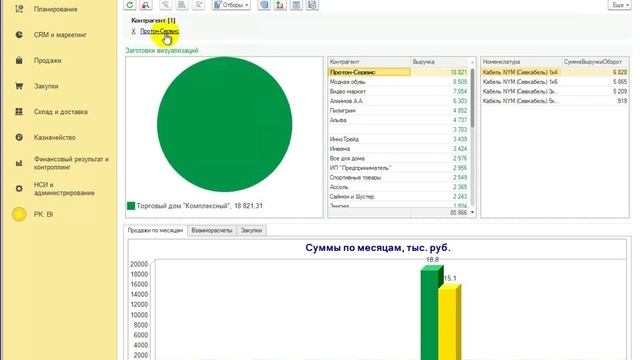Select Склад и доставка in the sidebar
Image resolution: width=640 pixels, height=360 pixels.
tap(60, 111)
